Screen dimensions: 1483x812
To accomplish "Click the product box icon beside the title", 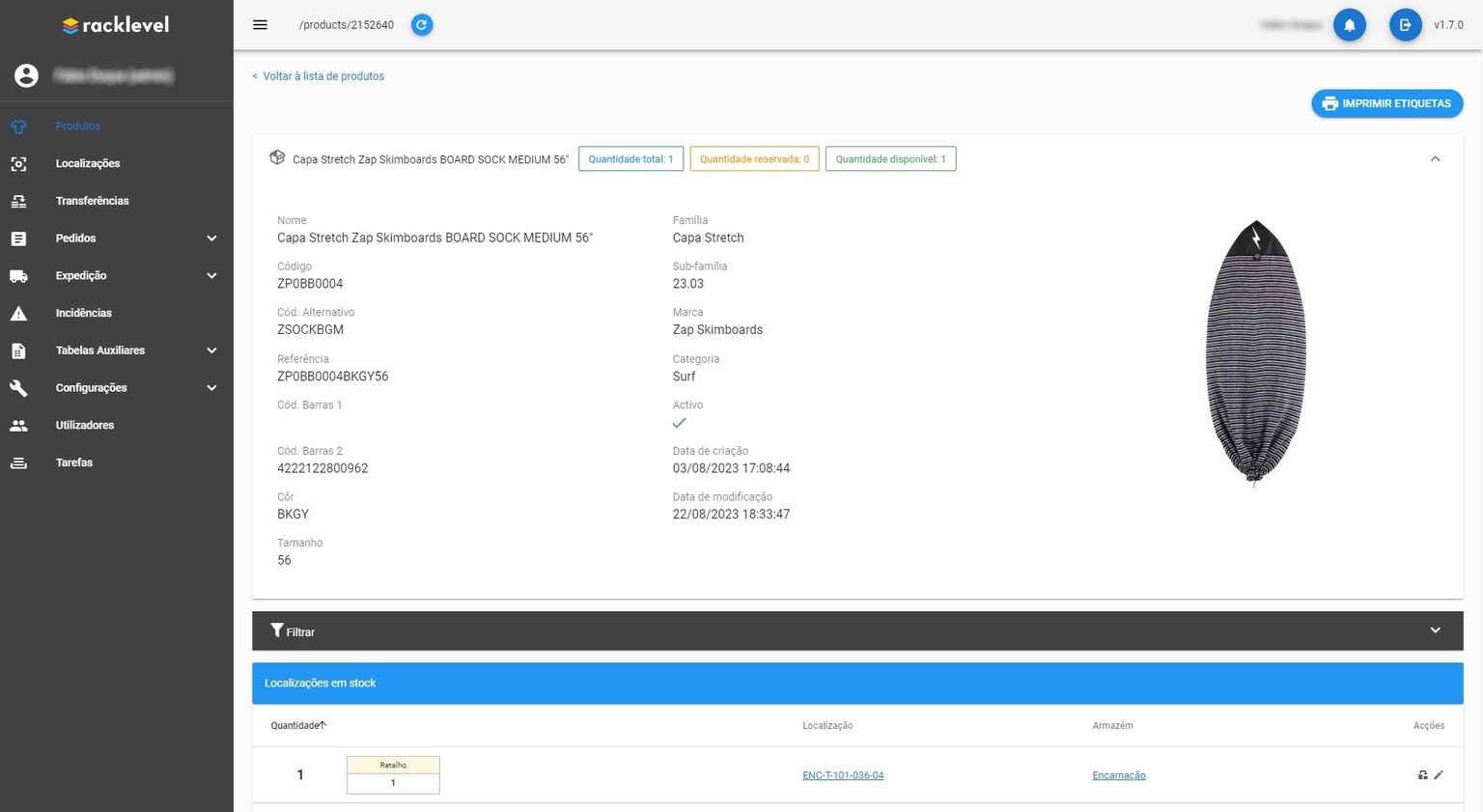I will (x=277, y=157).
